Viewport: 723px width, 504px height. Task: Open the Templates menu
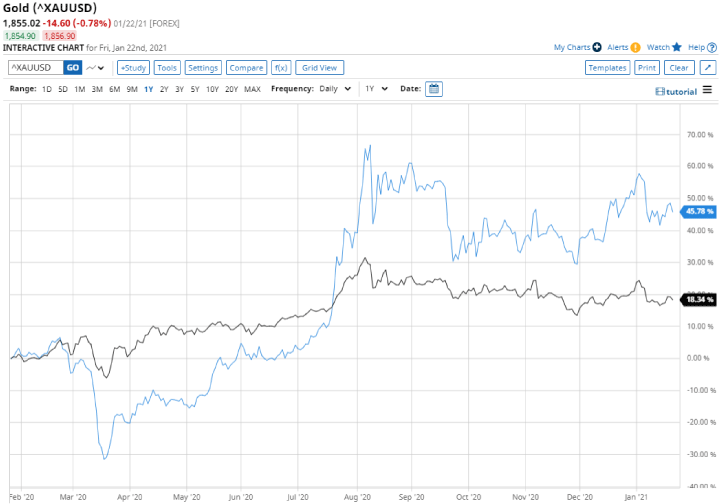(x=607, y=68)
